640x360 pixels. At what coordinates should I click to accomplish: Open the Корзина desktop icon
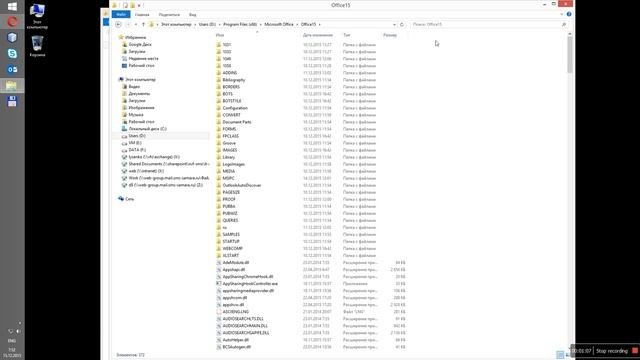[x=37, y=46]
